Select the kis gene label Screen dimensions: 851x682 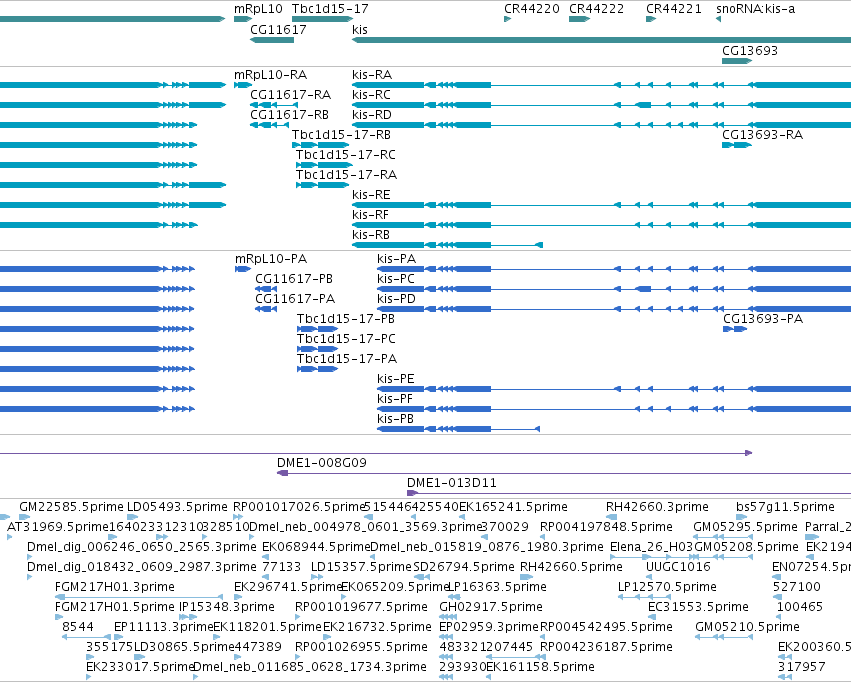point(360,29)
